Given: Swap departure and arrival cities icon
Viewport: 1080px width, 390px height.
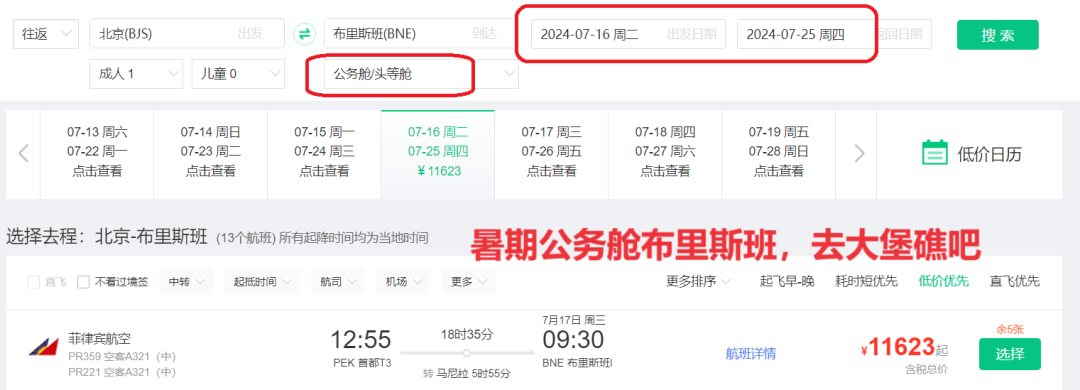Looking at the screenshot, I should (x=304, y=34).
